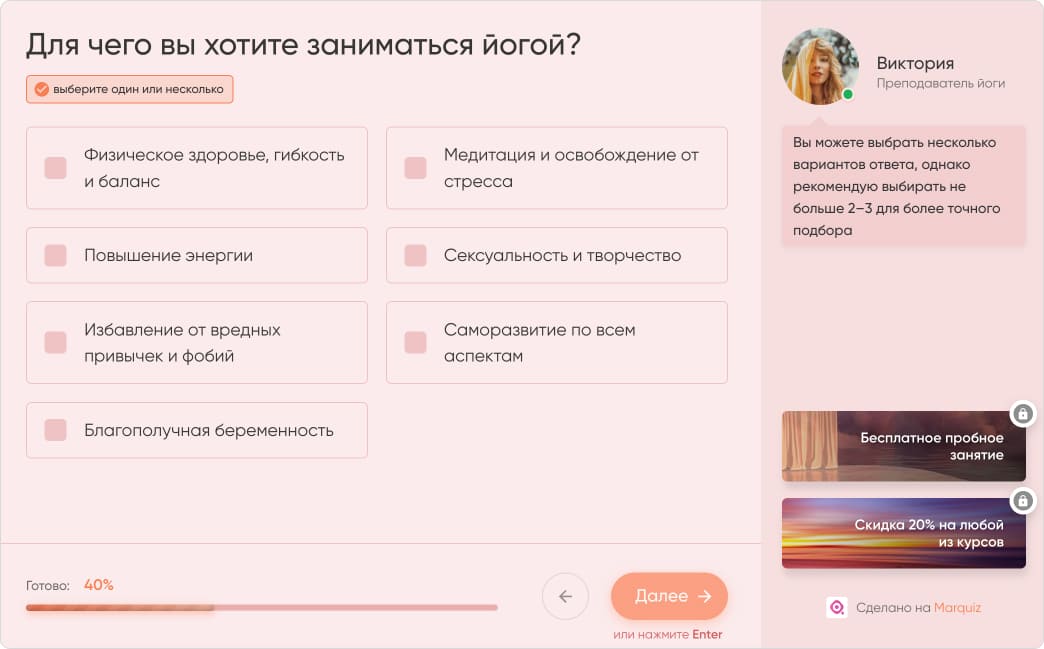Image resolution: width=1044 pixels, height=649 pixels.
Task: Click the back arrow circle button
Action: (565, 596)
